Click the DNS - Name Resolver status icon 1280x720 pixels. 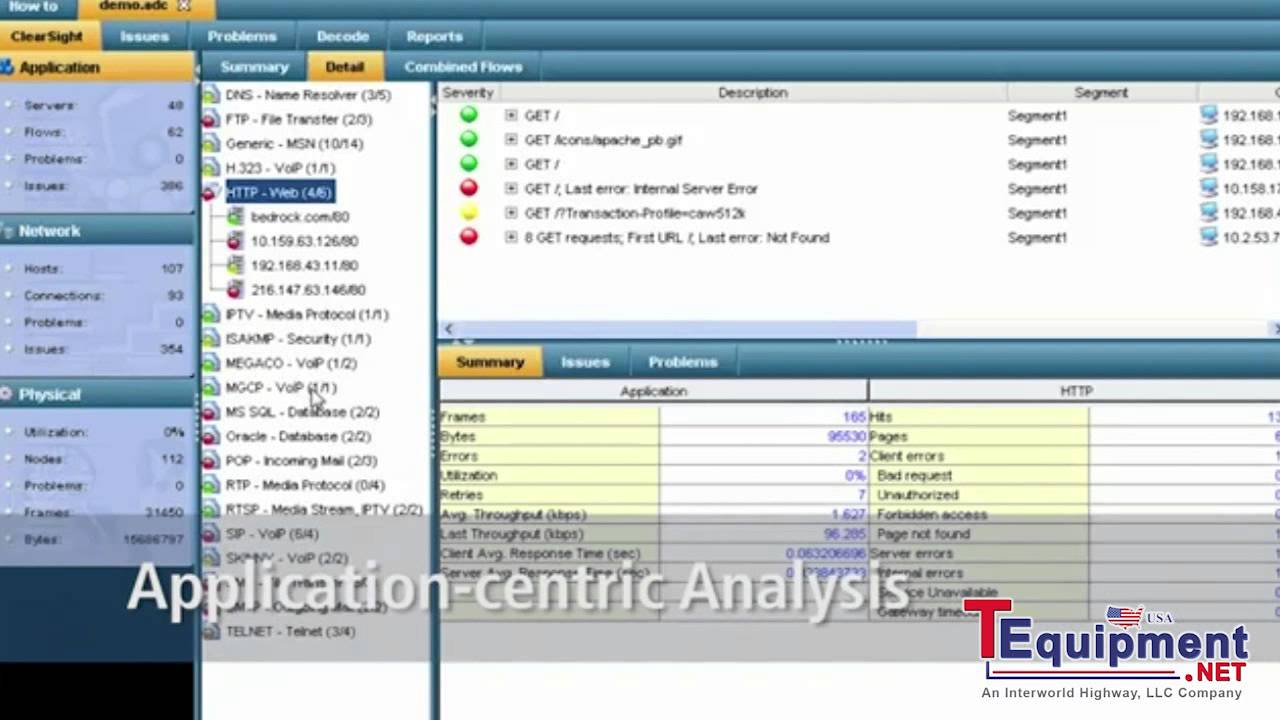pyautogui.click(x=210, y=95)
